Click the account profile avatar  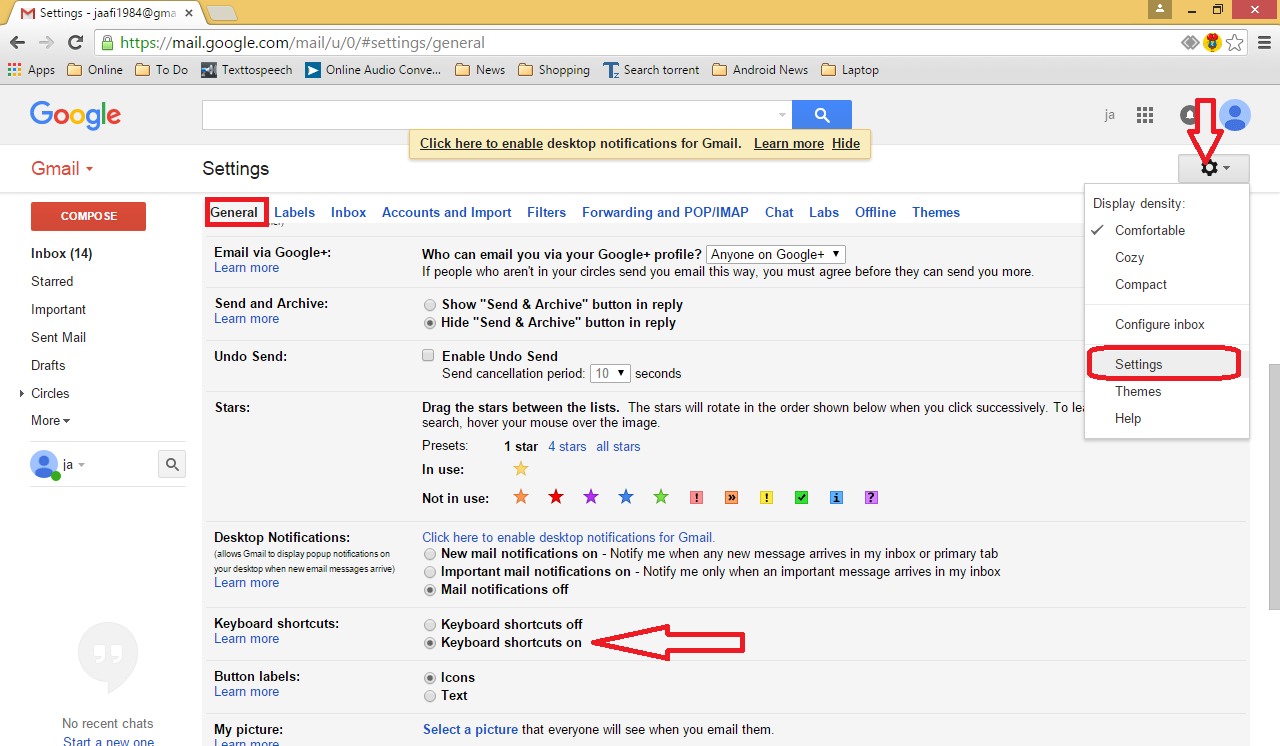(x=1235, y=115)
